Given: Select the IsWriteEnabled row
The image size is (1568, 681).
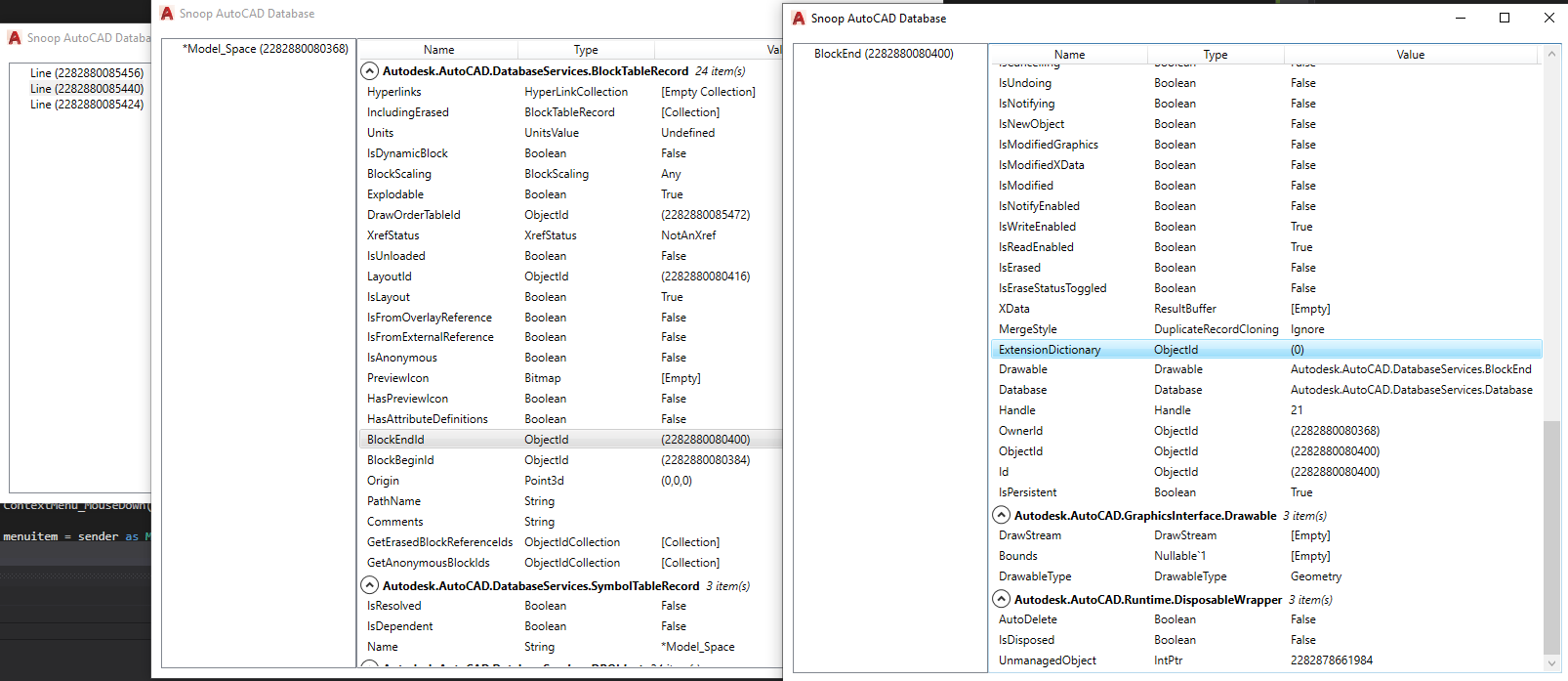Looking at the screenshot, I should click(x=1266, y=227).
